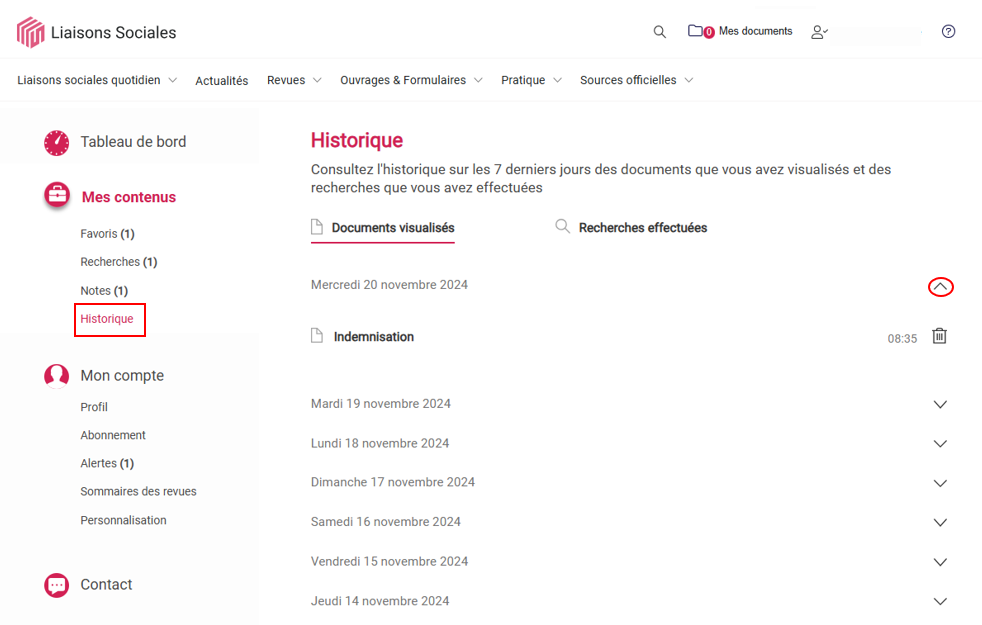Image resolution: width=982 pixels, height=625 pixels.
Task: Click the page icon of Documents visualisés
Action: [317, 227]
